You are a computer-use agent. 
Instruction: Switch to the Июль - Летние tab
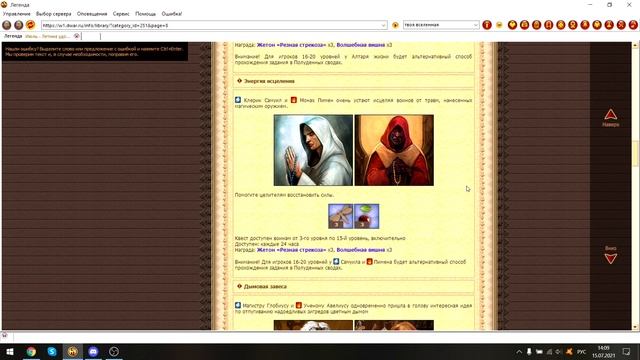(x=48, y=36)
